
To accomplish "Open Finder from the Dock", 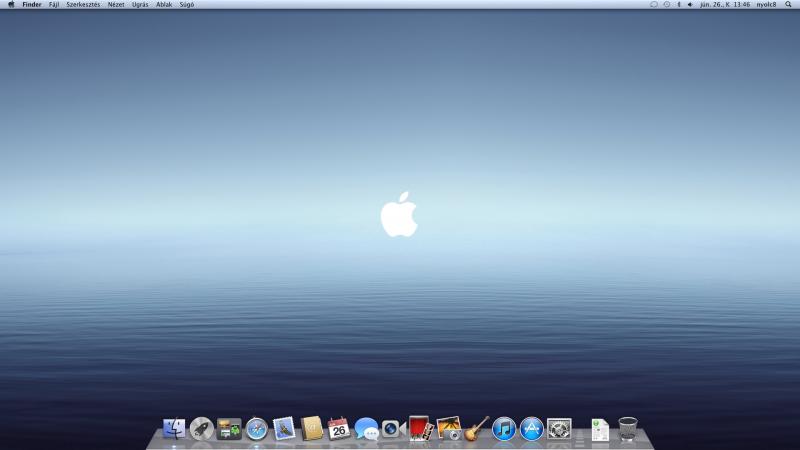I will 174,429.
